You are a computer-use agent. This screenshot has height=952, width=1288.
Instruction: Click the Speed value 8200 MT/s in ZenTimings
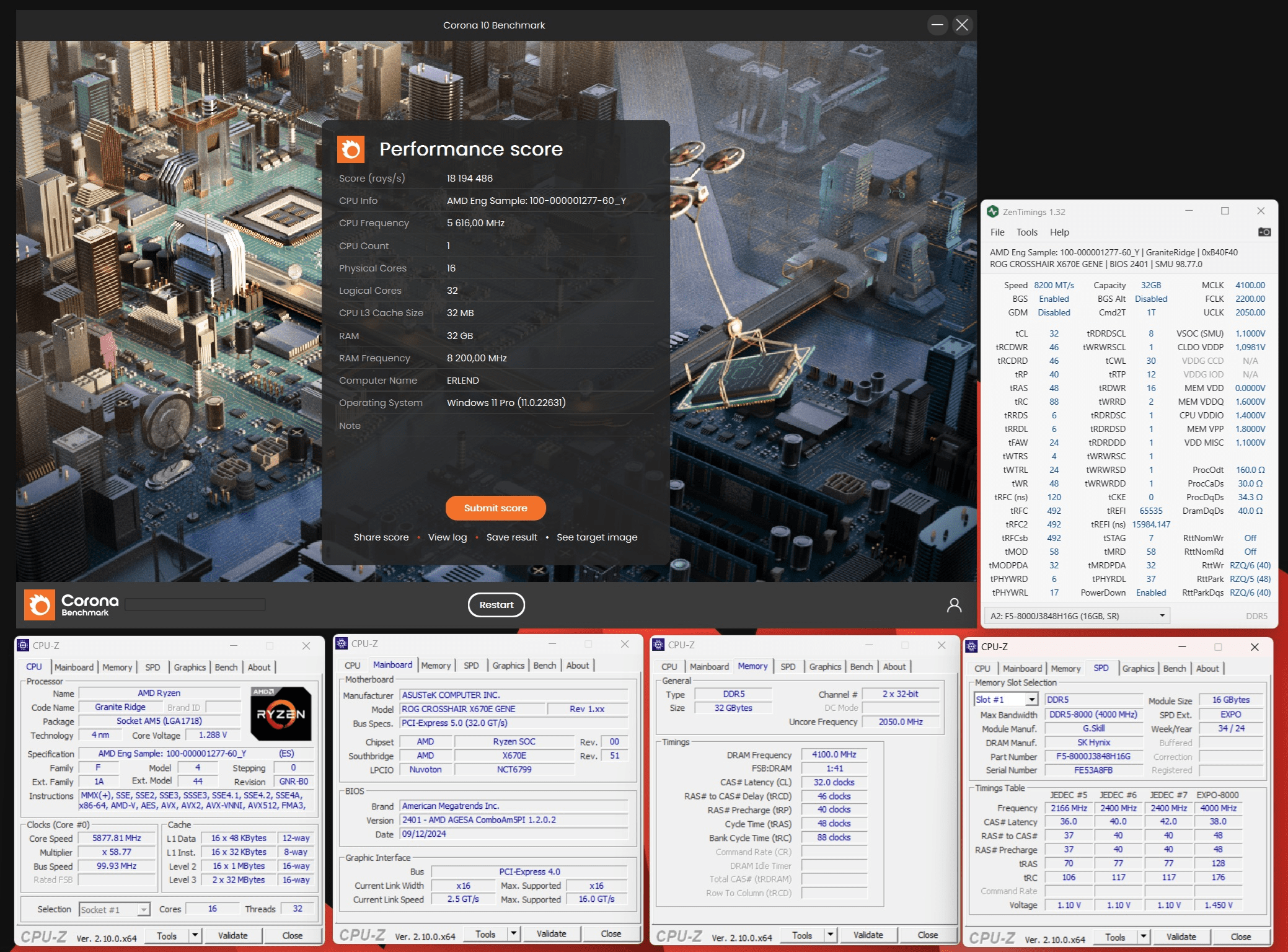pyautogui.click(x=1054, y=285)
